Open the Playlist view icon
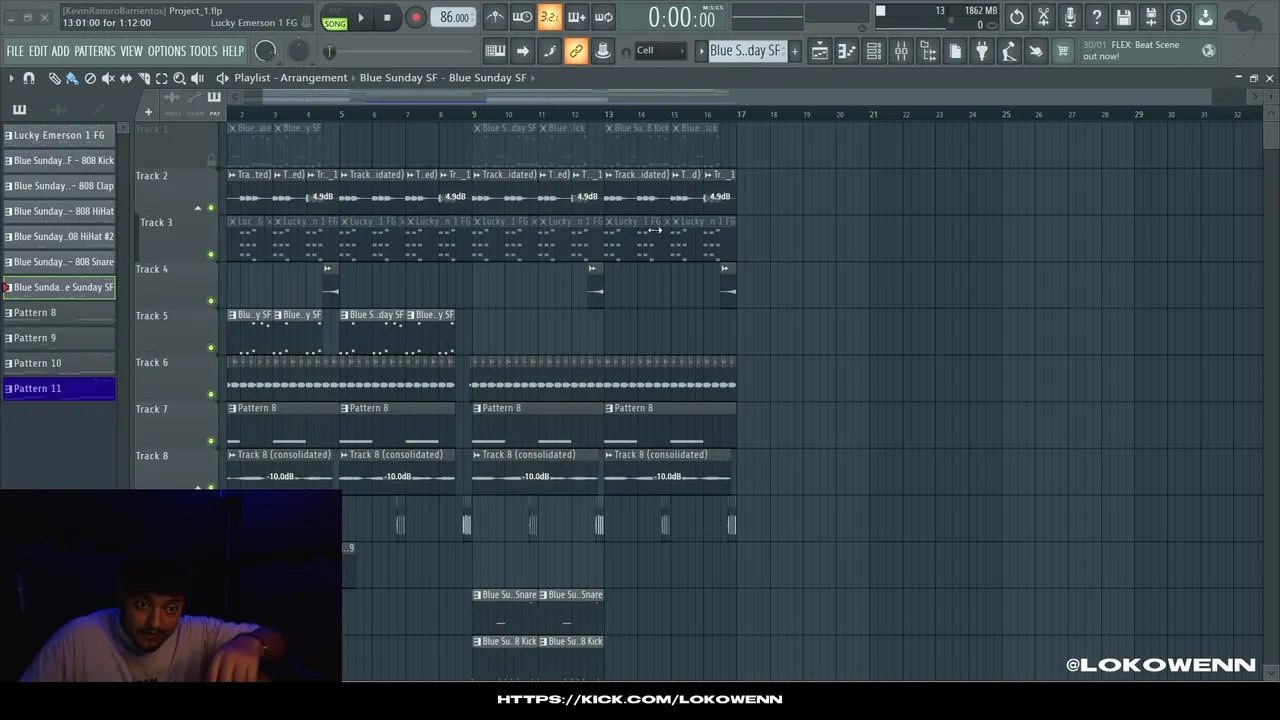This screenshot has height=720, width=1280. click(x=819, y=51)
